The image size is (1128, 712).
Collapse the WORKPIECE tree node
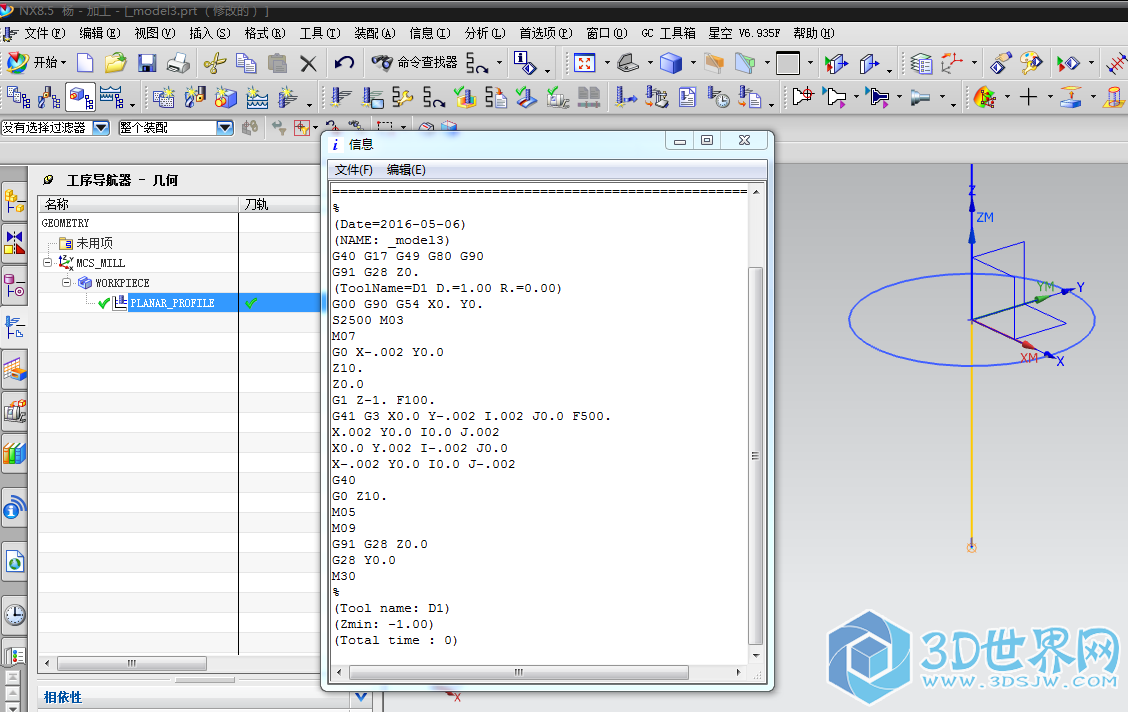(x=66, y=283)
